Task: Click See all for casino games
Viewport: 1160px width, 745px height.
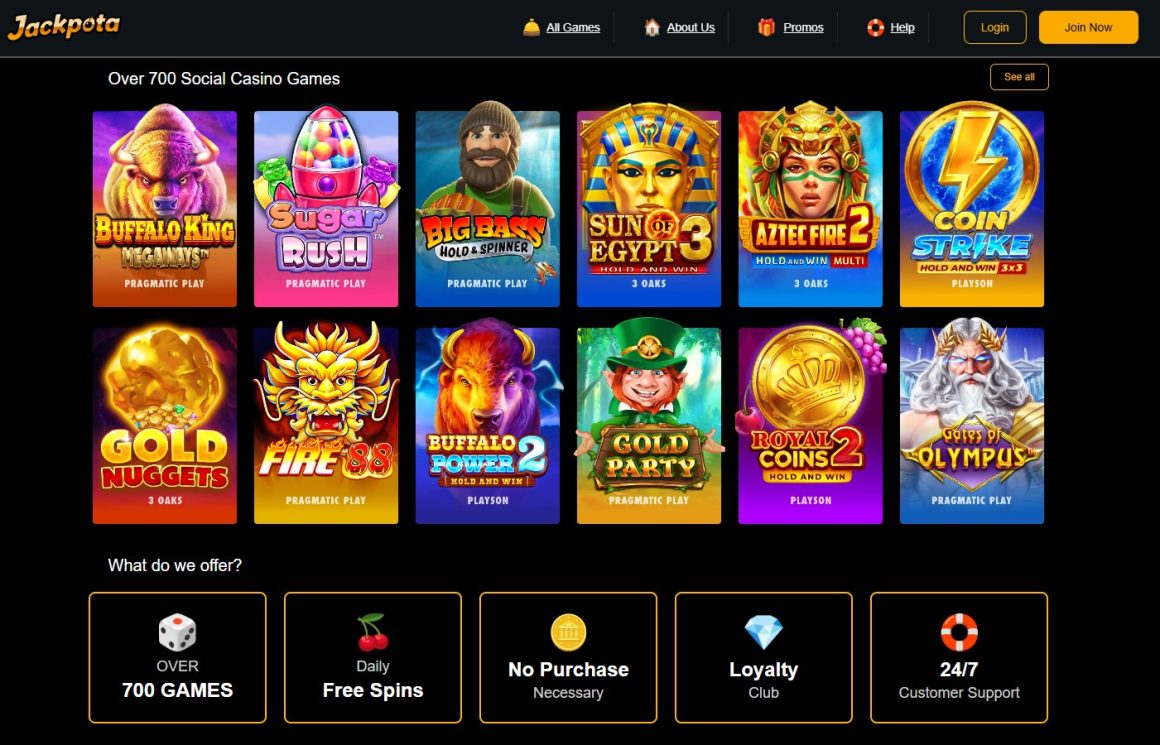Action: click(1019, 77)
